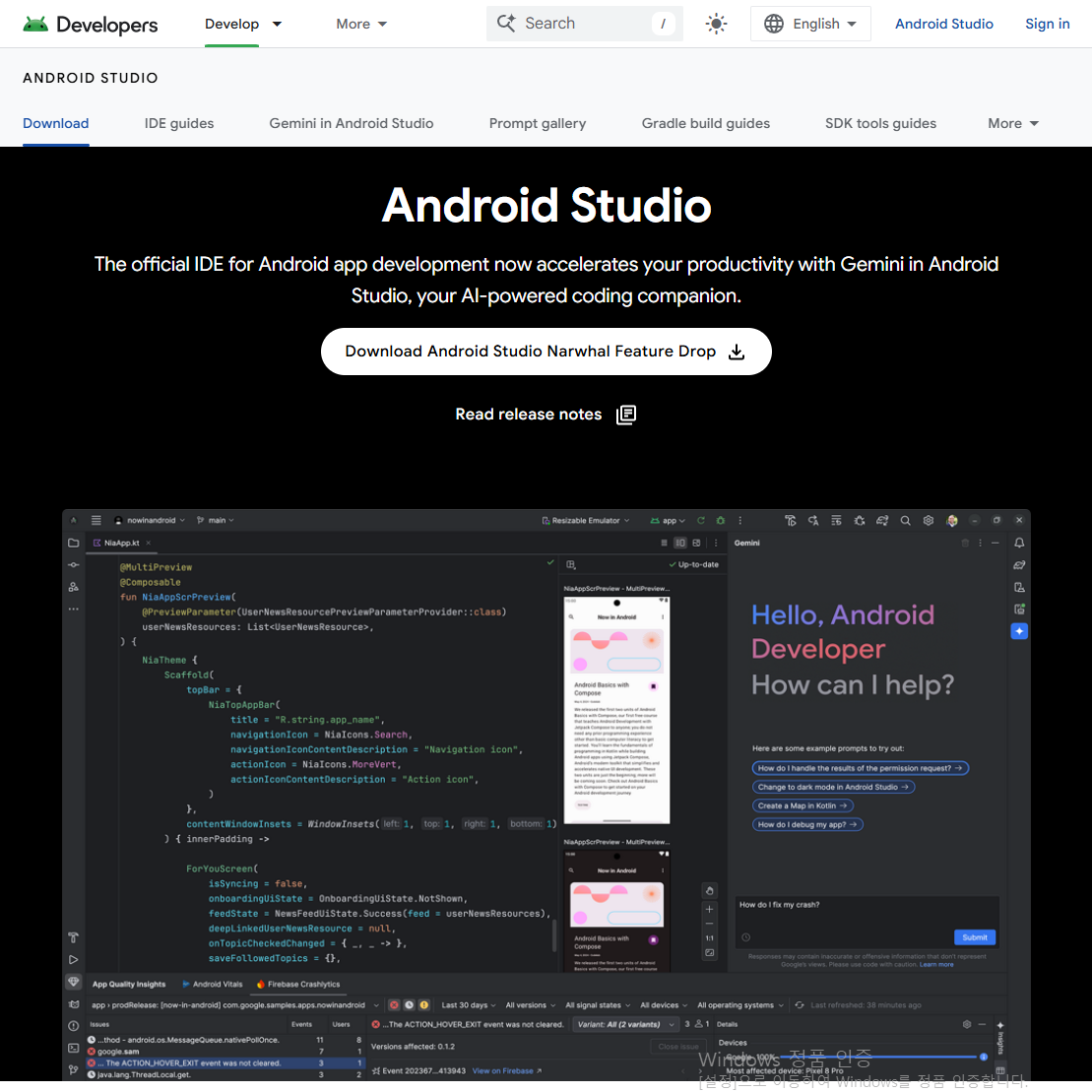Click the Android Studio link in header
The image size is (1092, 1092).
pos(943,24)
